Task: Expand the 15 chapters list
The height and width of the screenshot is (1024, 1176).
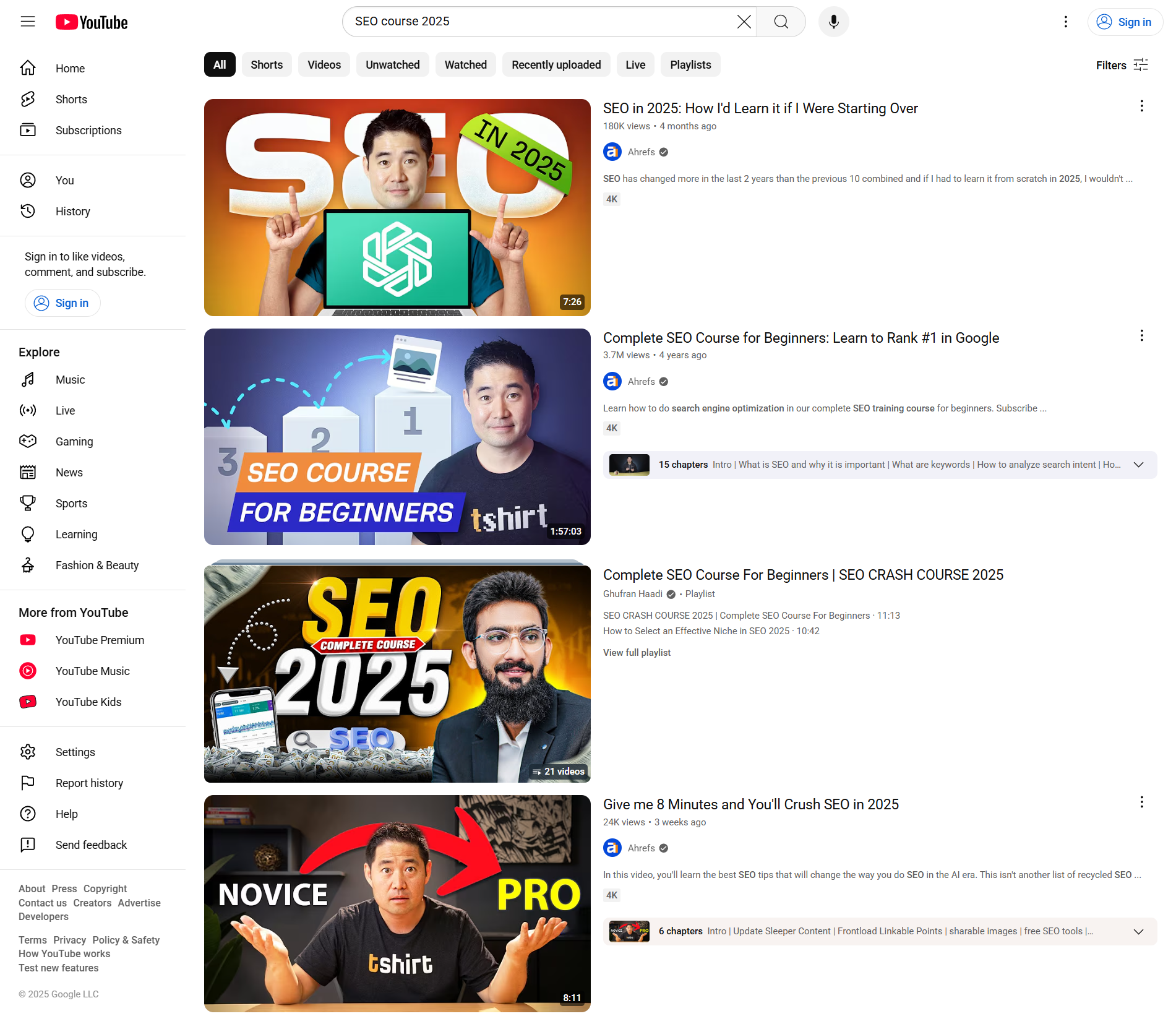Action: click(1139, 465)
